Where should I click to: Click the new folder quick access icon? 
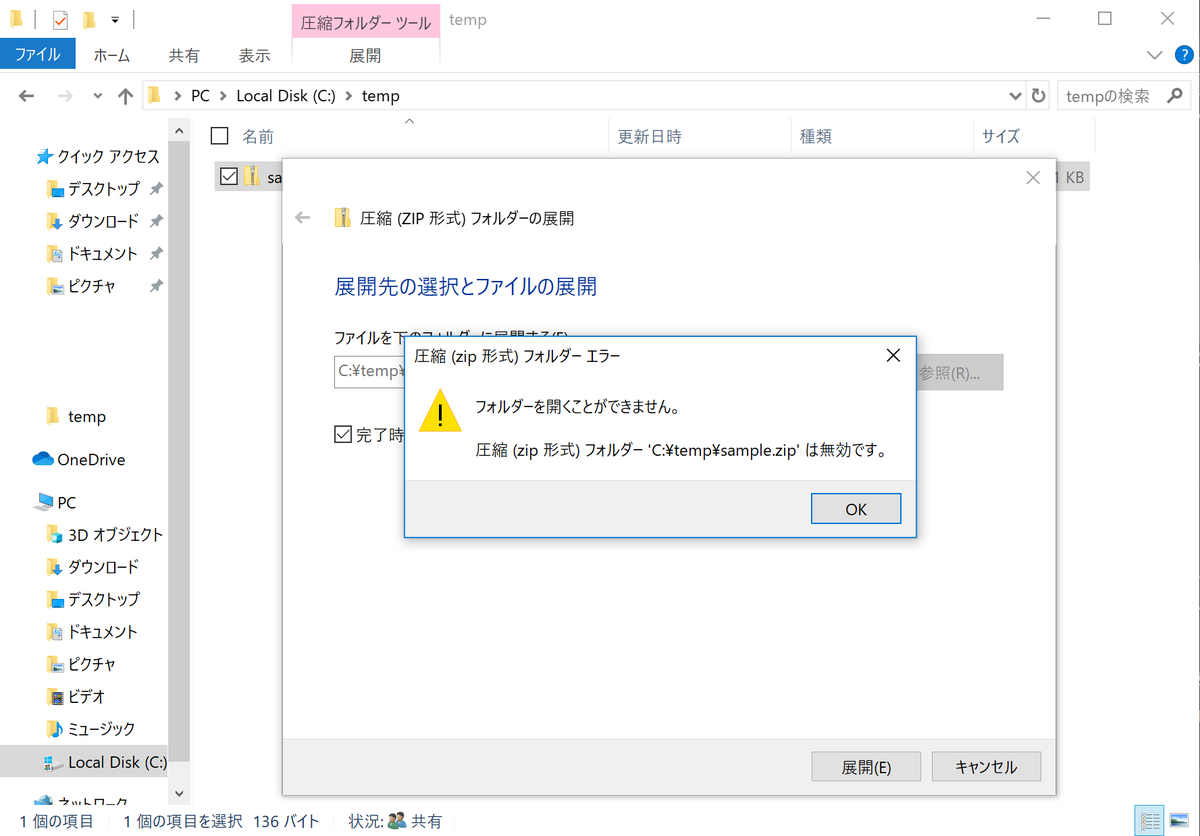89,19
